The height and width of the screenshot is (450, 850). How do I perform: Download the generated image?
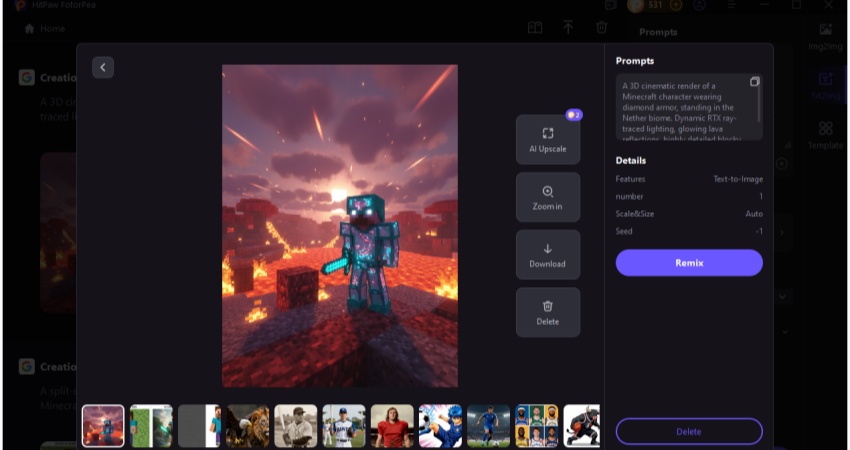point(548,255)
